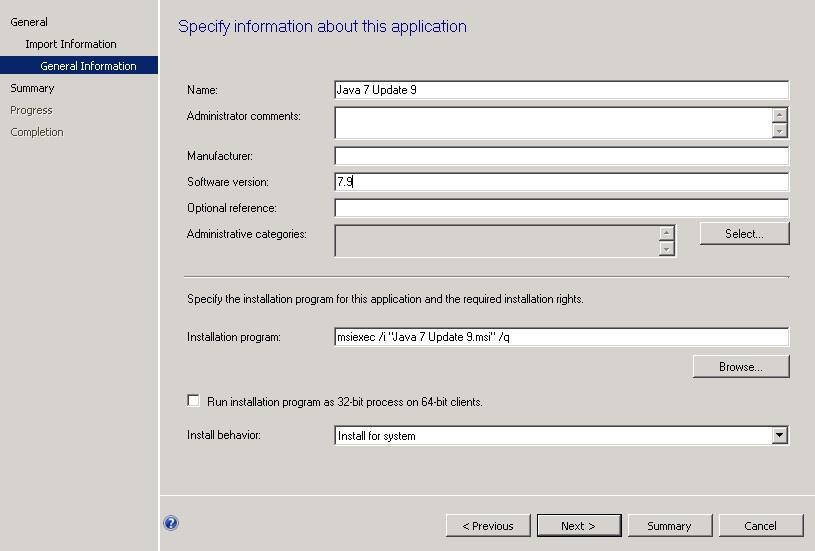Click the 'Install behavior:' label
Image resolution: width=815 pixels, height=551 pixels.
point(224,435)
